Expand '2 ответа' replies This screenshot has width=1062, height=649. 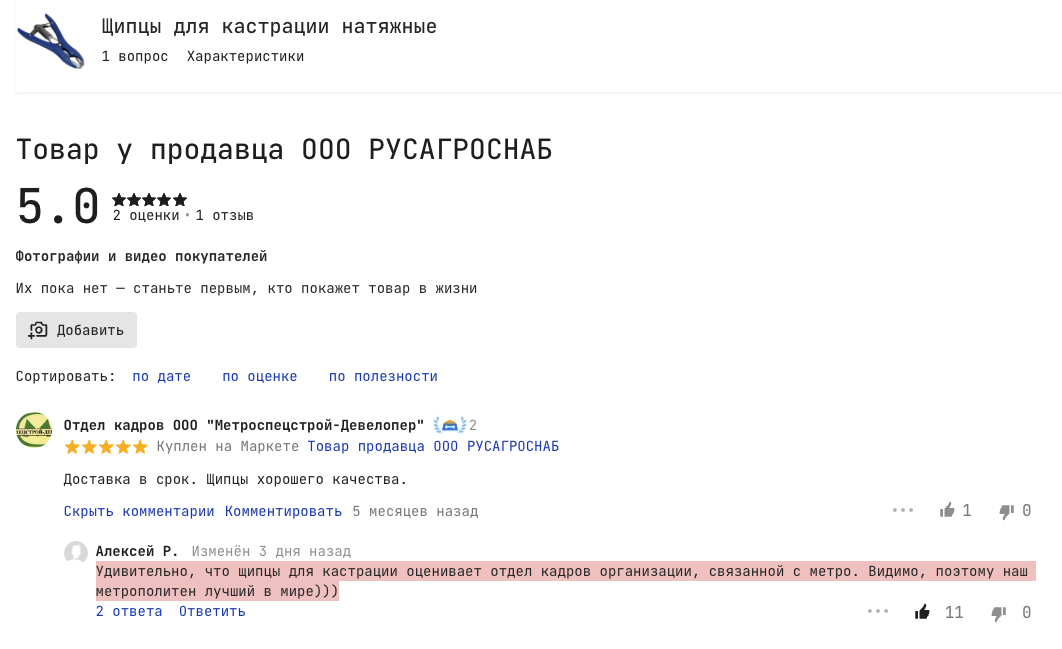[129, 611]
